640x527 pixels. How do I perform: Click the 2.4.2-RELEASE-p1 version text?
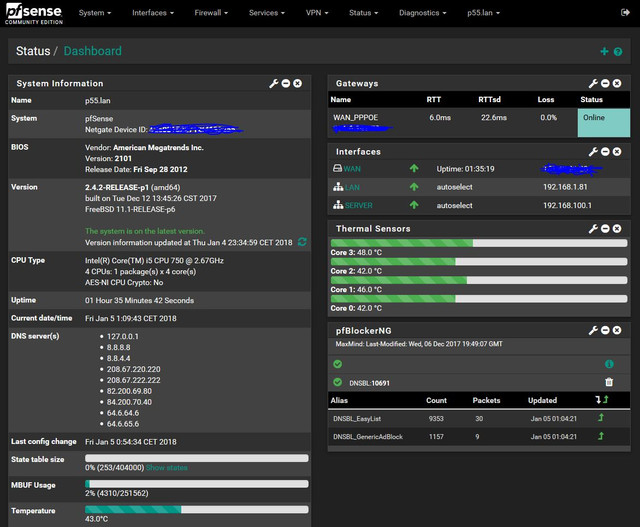pos(117,187)
